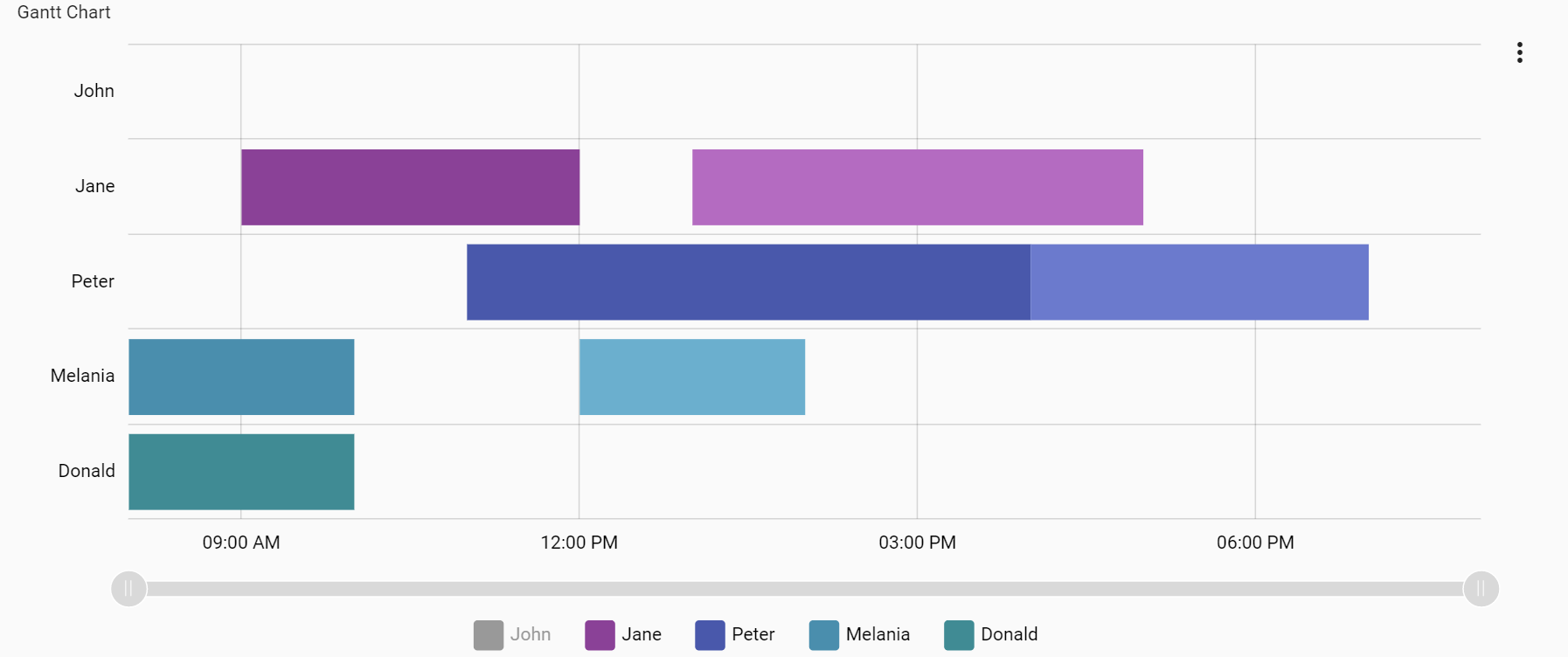Click the left scrollbar handle
This screenshot has width=1568, height=657.
pos(128,589)
